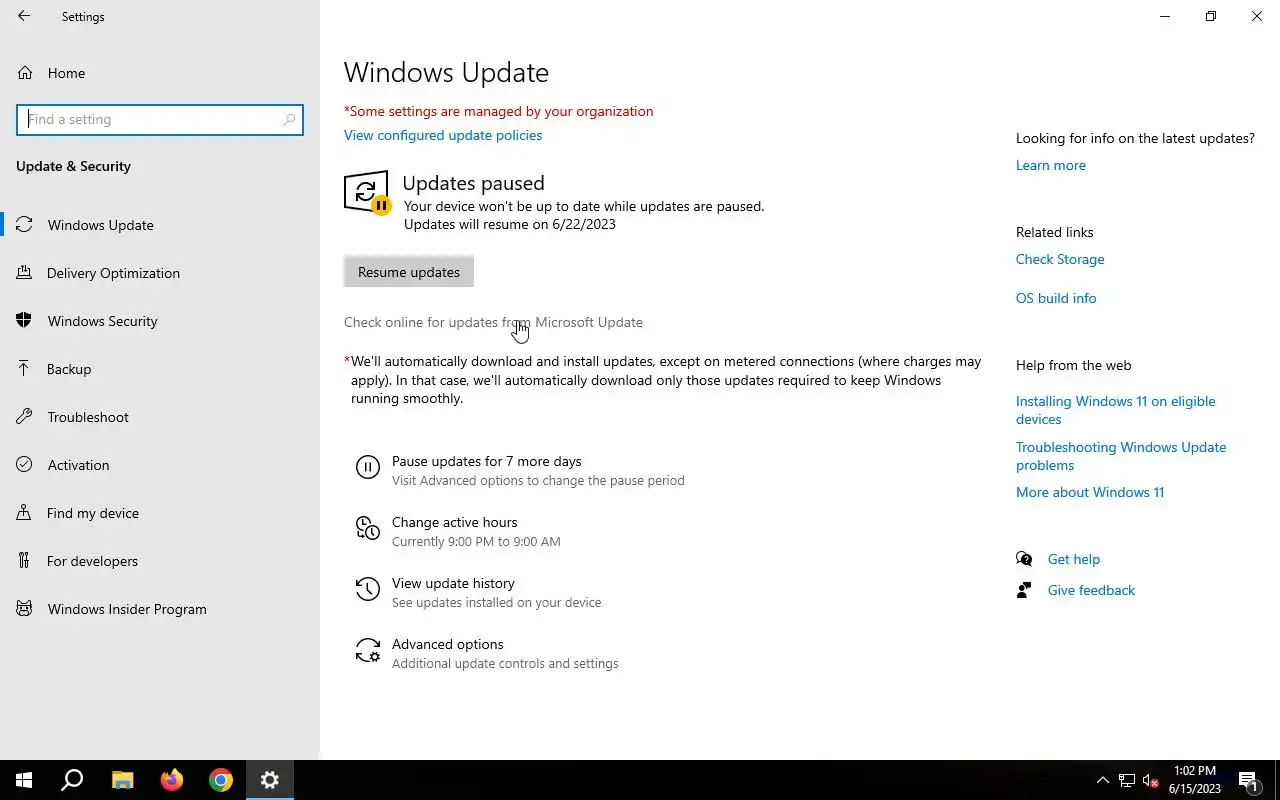Click in the Find a setting search box
Image resolution: width=1280 pixels, height=800 pixels.
click(160, 119)
